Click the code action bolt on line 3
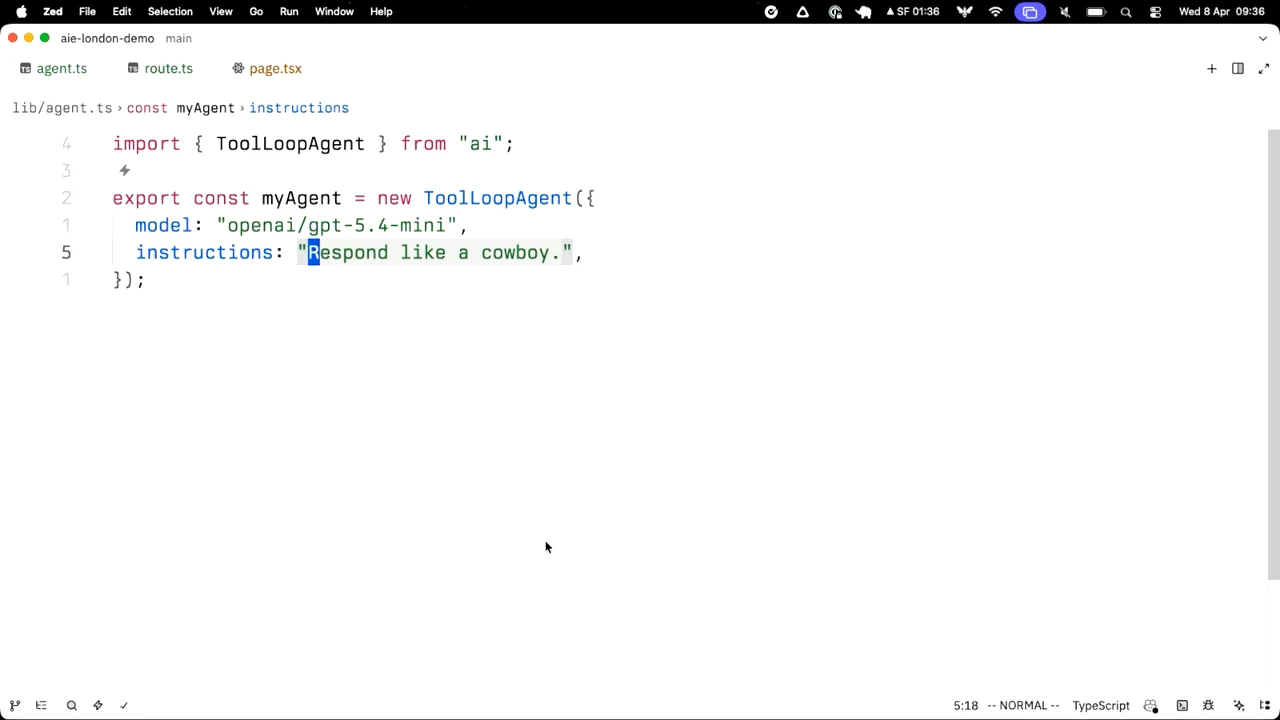The height and width of the screenshot is (720, 1280). tap(125, 171)
